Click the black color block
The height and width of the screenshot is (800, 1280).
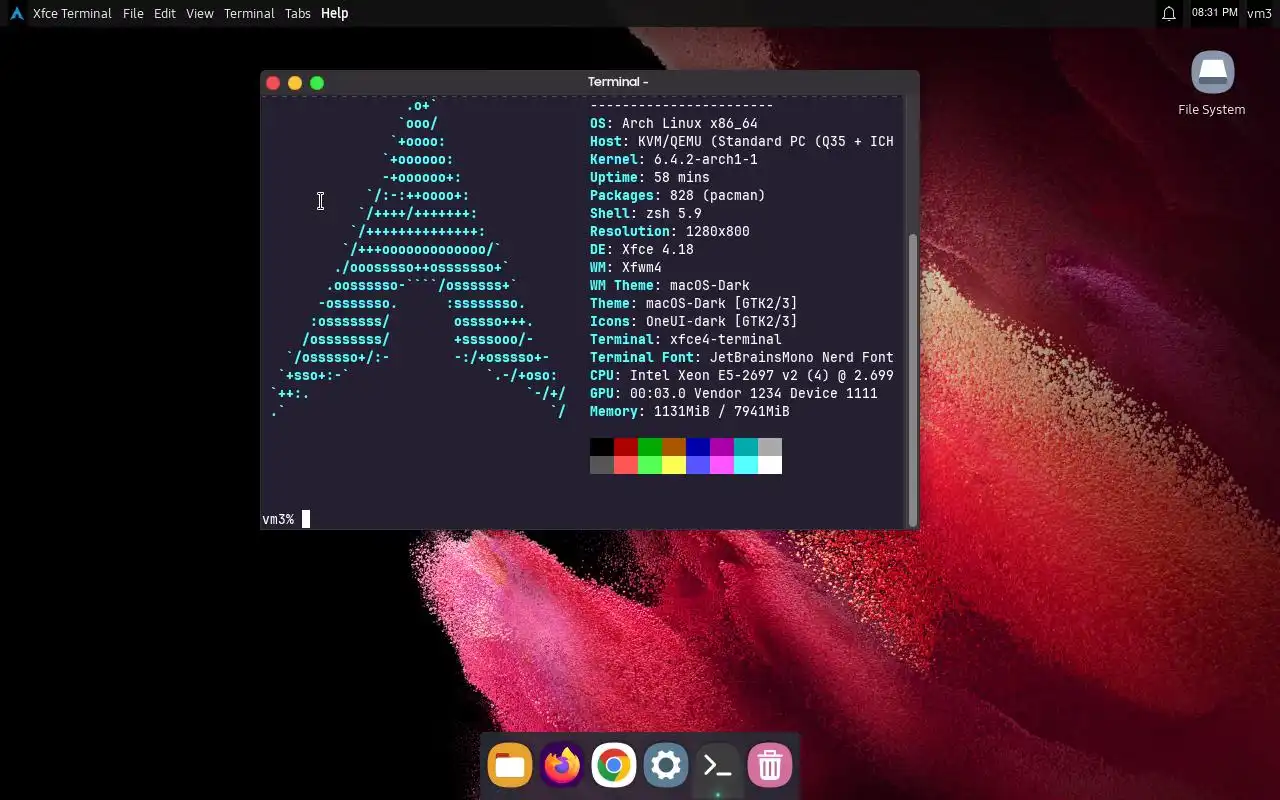coord(602,447)
